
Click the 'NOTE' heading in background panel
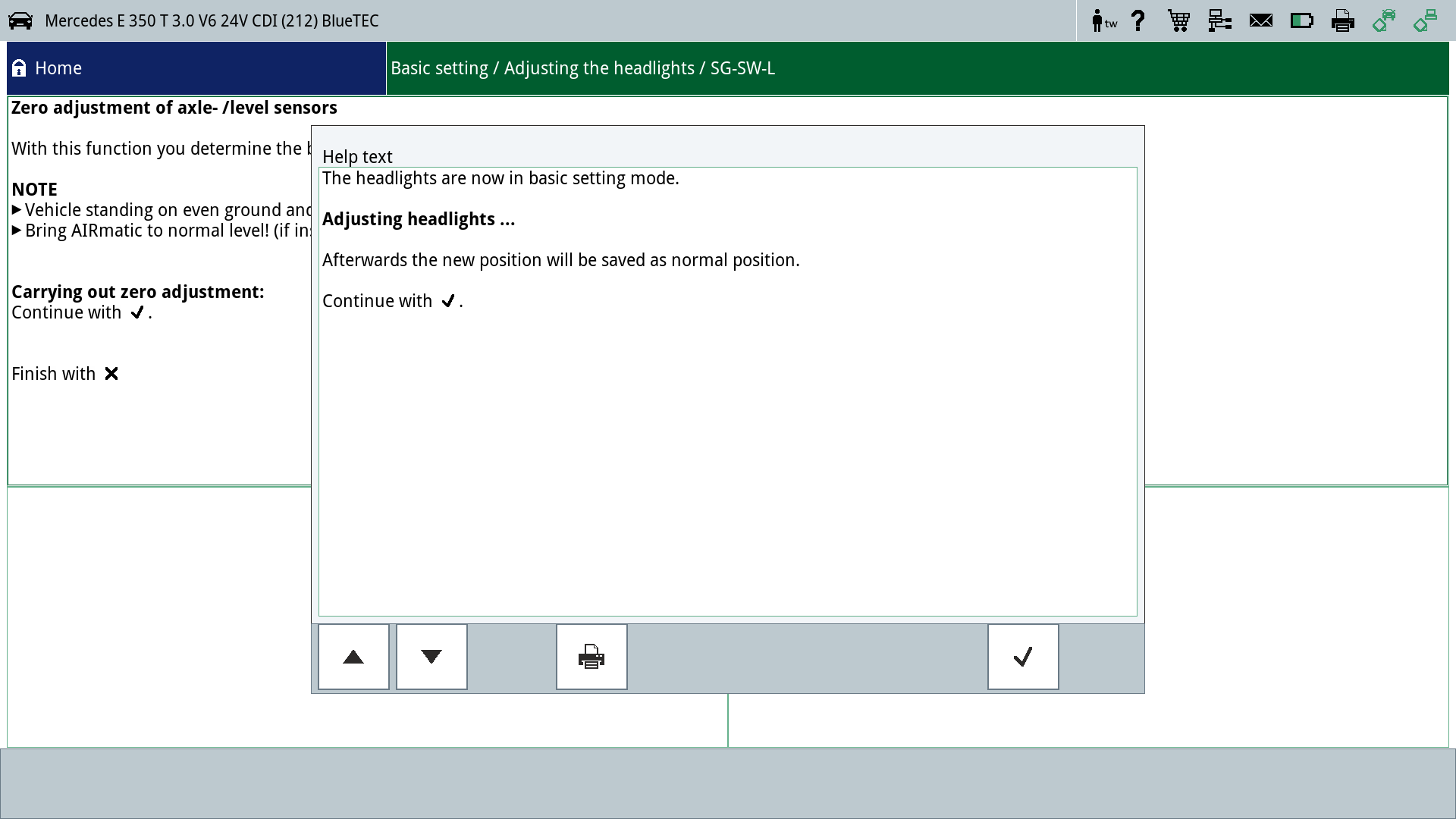tap(34, 190)
